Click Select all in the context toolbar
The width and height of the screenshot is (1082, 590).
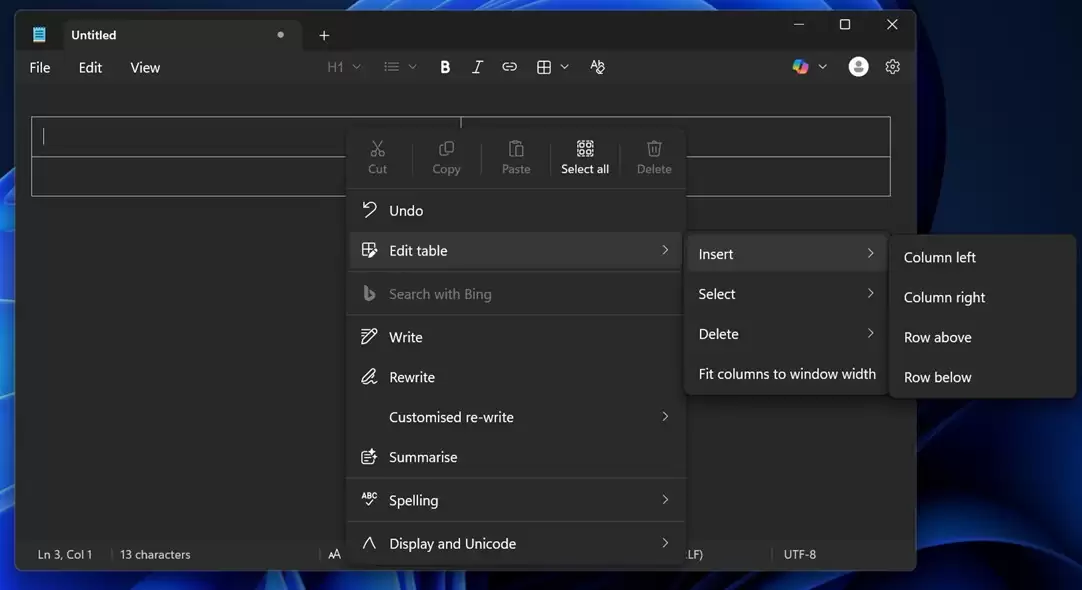tap(584, 156)
